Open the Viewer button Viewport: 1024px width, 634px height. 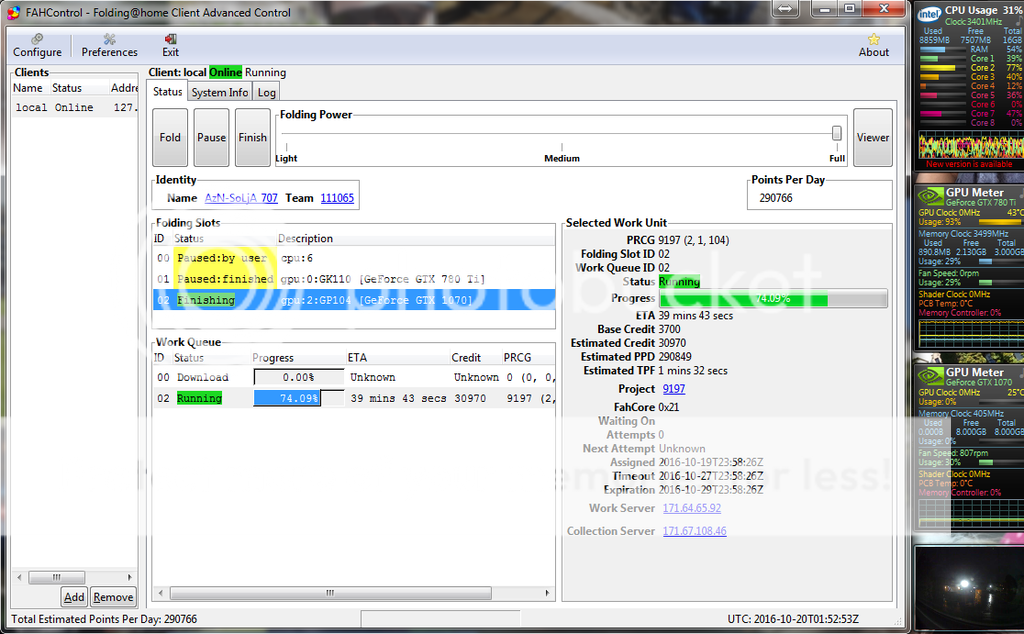(872, 138)
